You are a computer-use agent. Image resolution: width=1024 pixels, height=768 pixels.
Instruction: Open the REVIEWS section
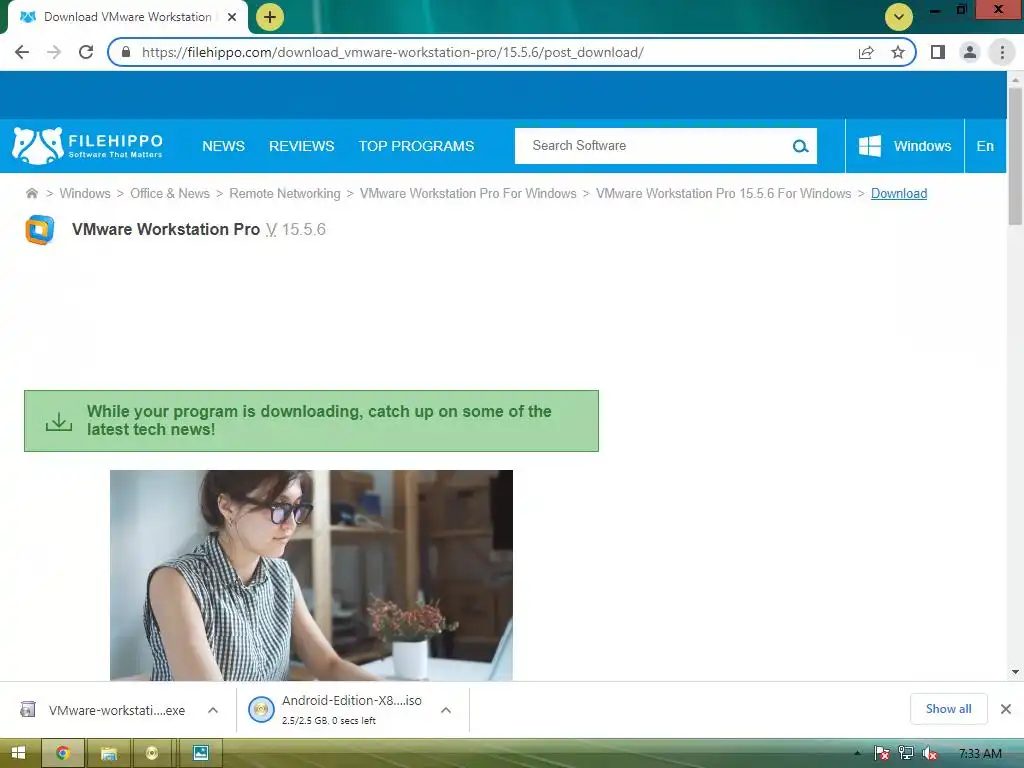(x=302, y=146)
